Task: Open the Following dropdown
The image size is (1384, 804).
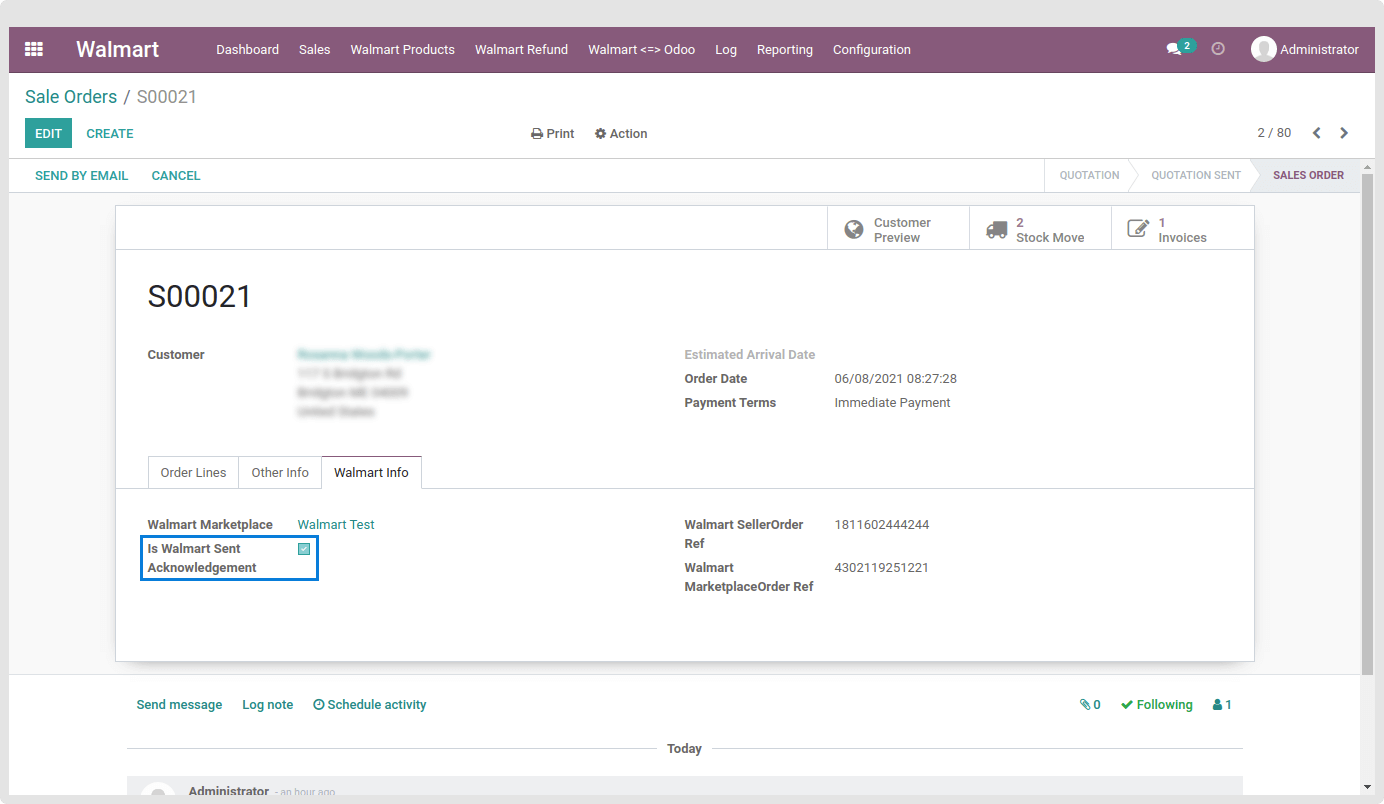Action: point(1156,705)
